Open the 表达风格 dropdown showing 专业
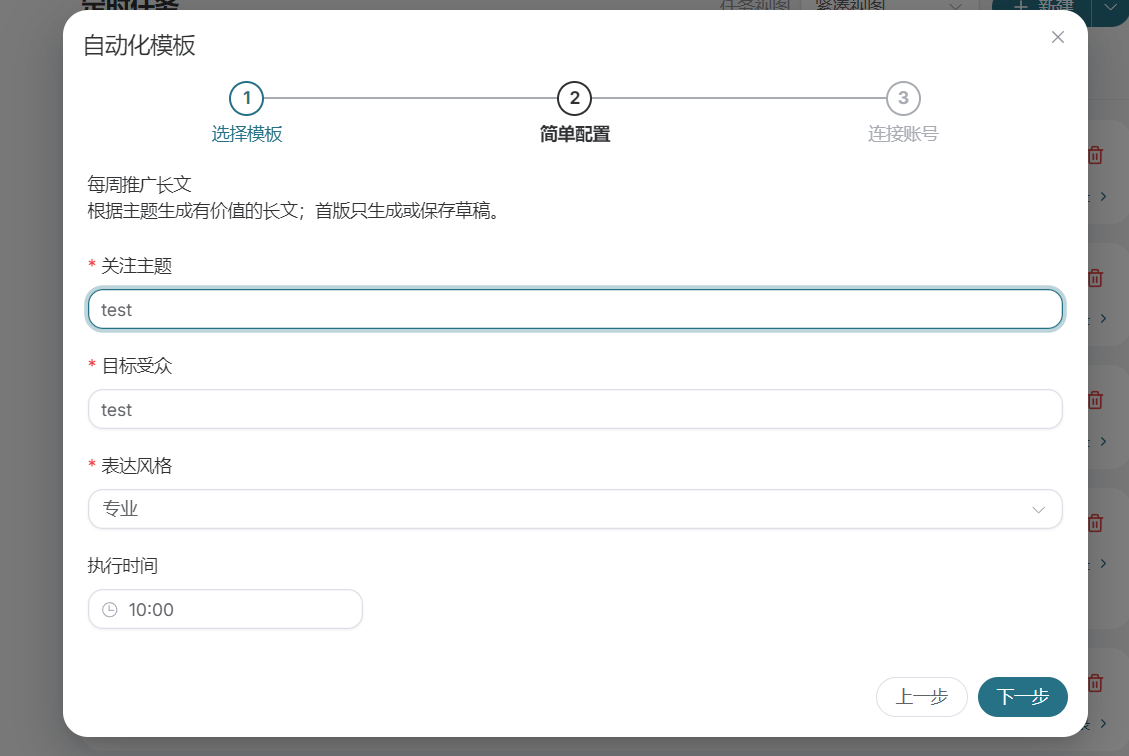Image resolution: width=1129 pixels, height=756 pixels. click(575, 509)
